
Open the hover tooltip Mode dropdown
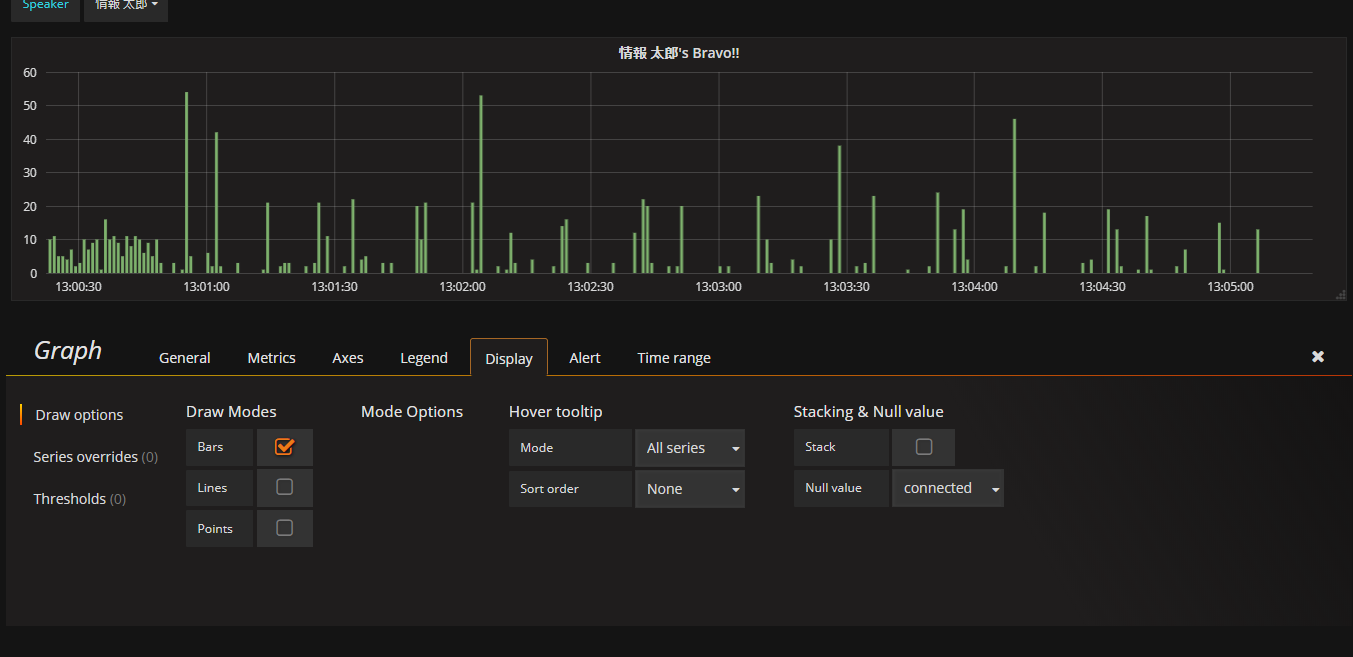tap(689, 448)
